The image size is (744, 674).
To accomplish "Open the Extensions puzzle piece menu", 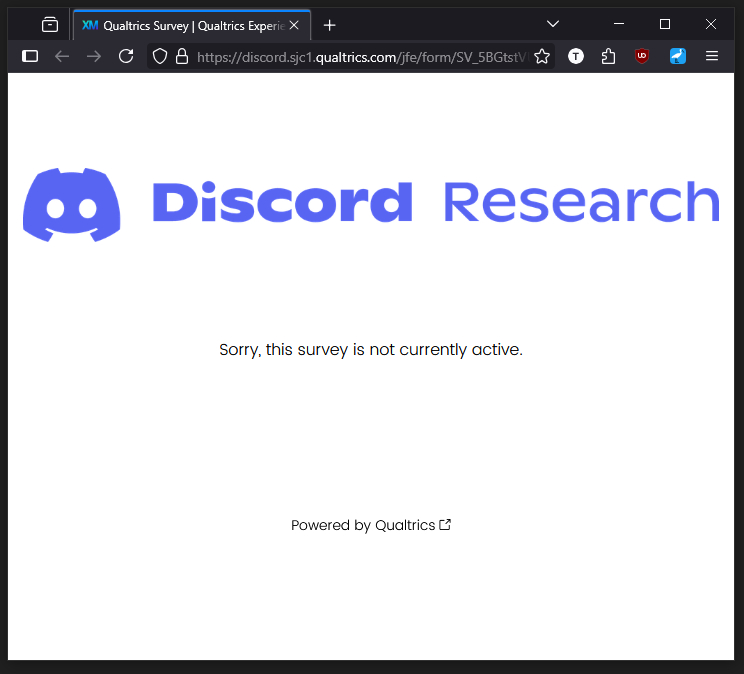I will pyautogui.click(x=608, y=56).
